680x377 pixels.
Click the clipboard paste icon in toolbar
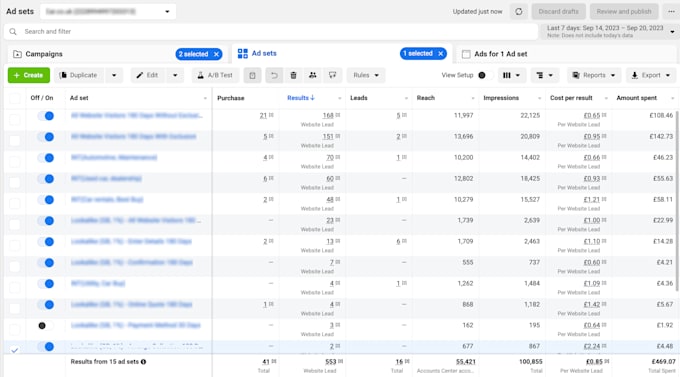pos(252,75)
